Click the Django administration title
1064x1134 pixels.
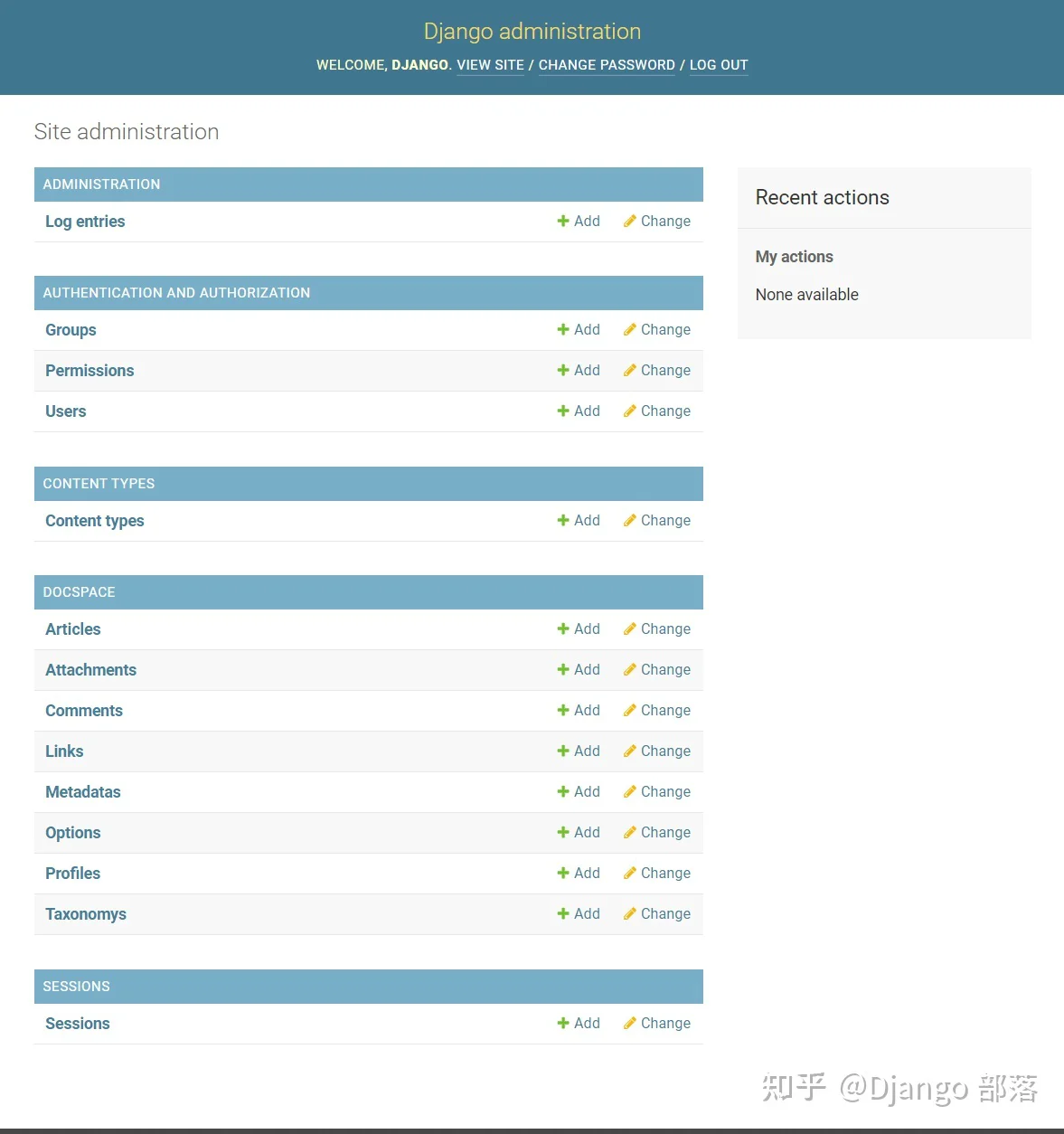(x=532, y=32)
